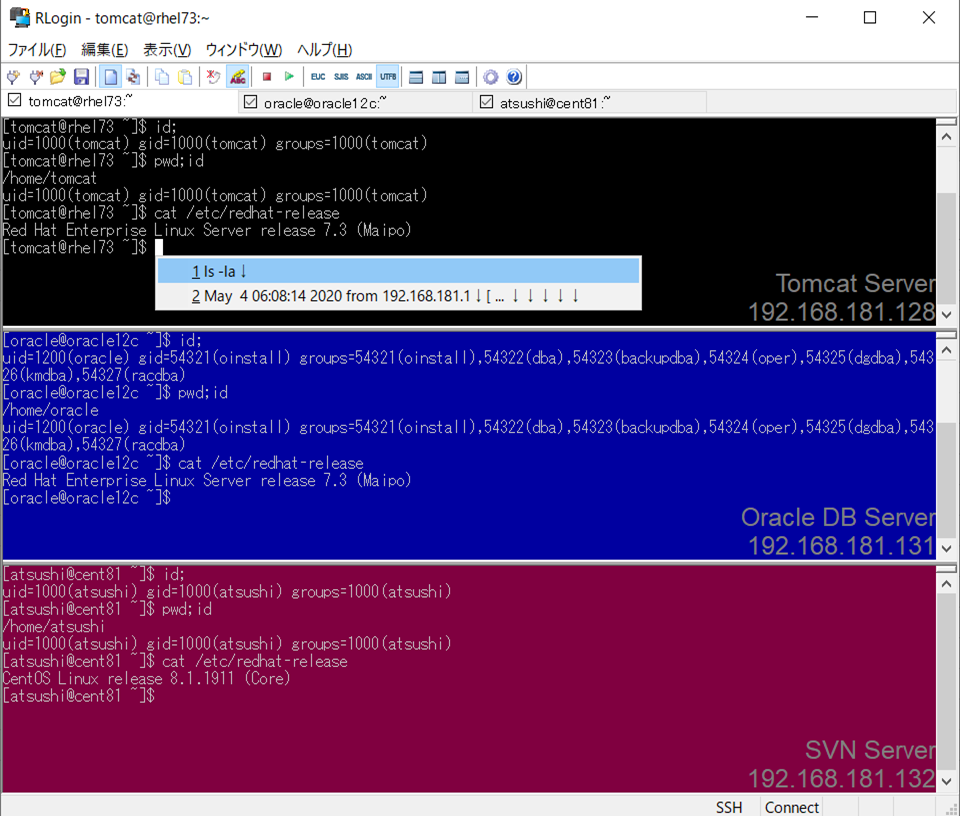Image resolution: width=960 pixels, height=816 pixels.
Task: Click the third pane layout icon
Action: pyautogui.click(x=462, y=77)
